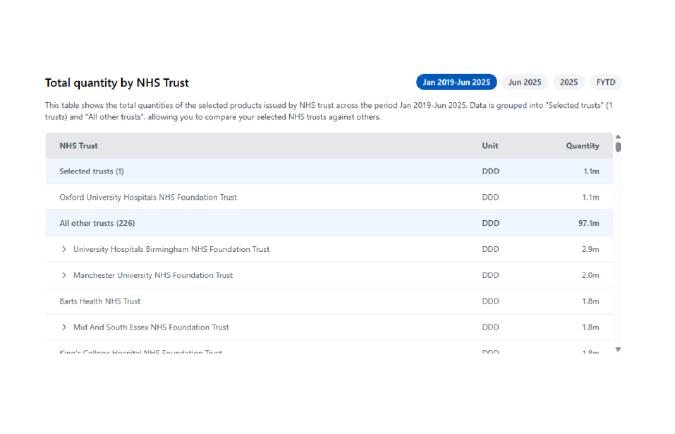This screenshot has height=434, width=675.
Task: Select the Jan 2019-Jun 2025 period tab
Action: tap(456, 82)
